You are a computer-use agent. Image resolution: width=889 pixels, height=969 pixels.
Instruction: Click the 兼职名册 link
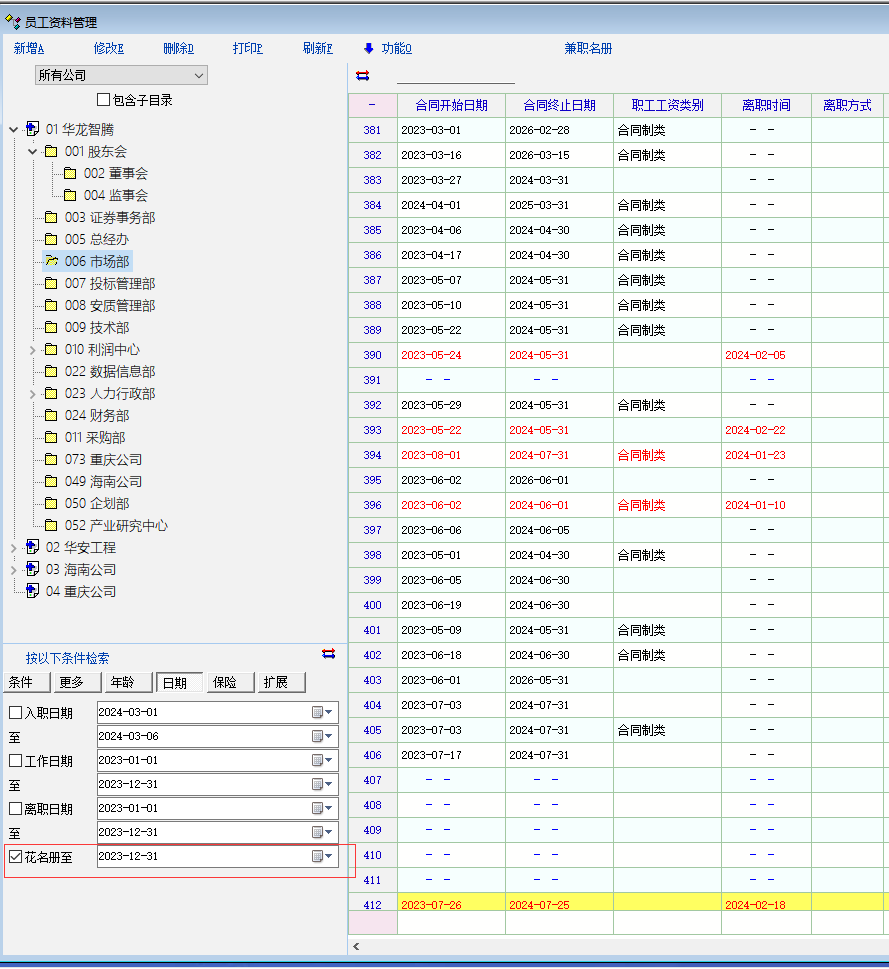pyautogui.click(x=588, y=48)
